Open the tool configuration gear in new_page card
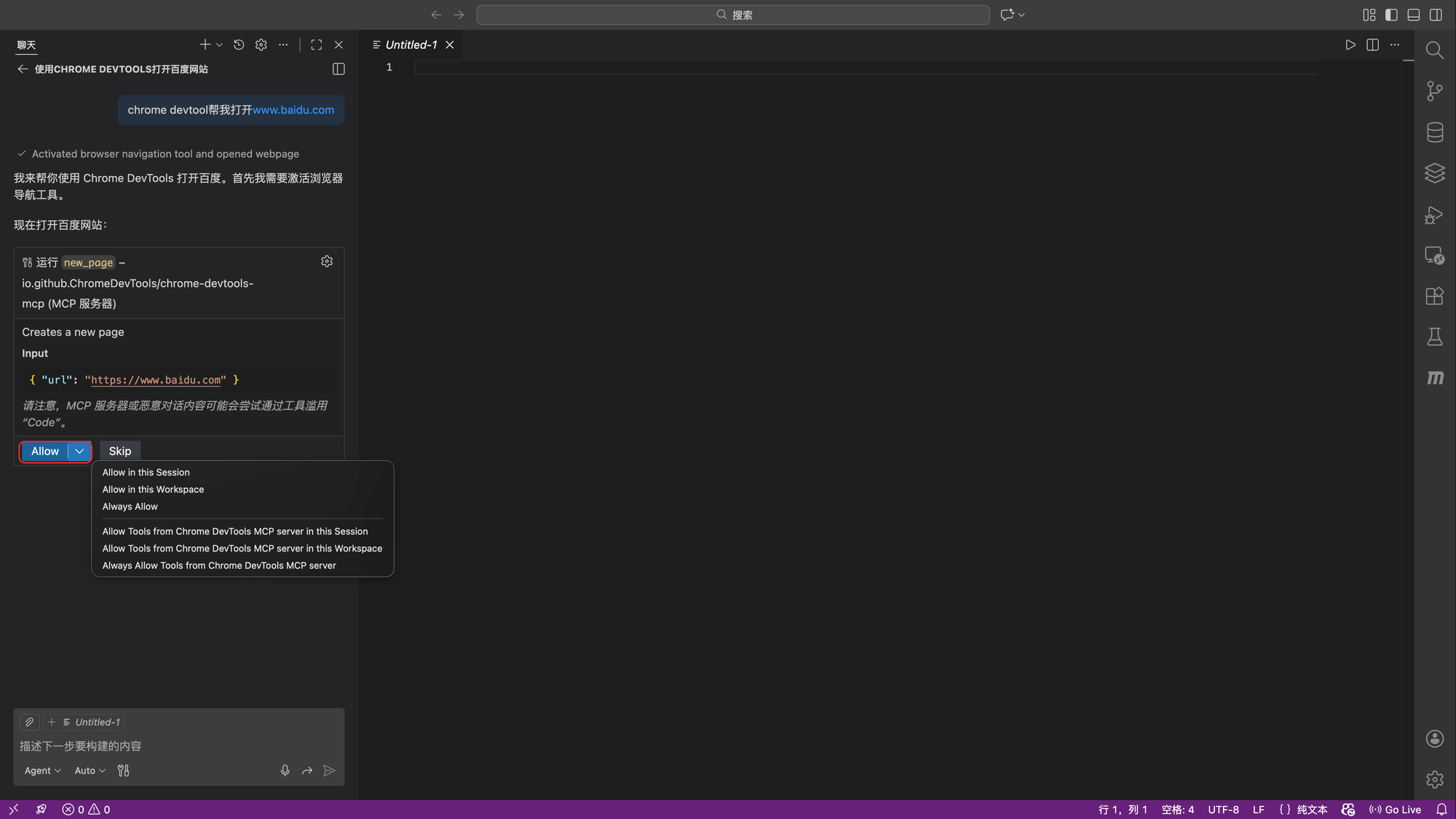 pos(327,261)
